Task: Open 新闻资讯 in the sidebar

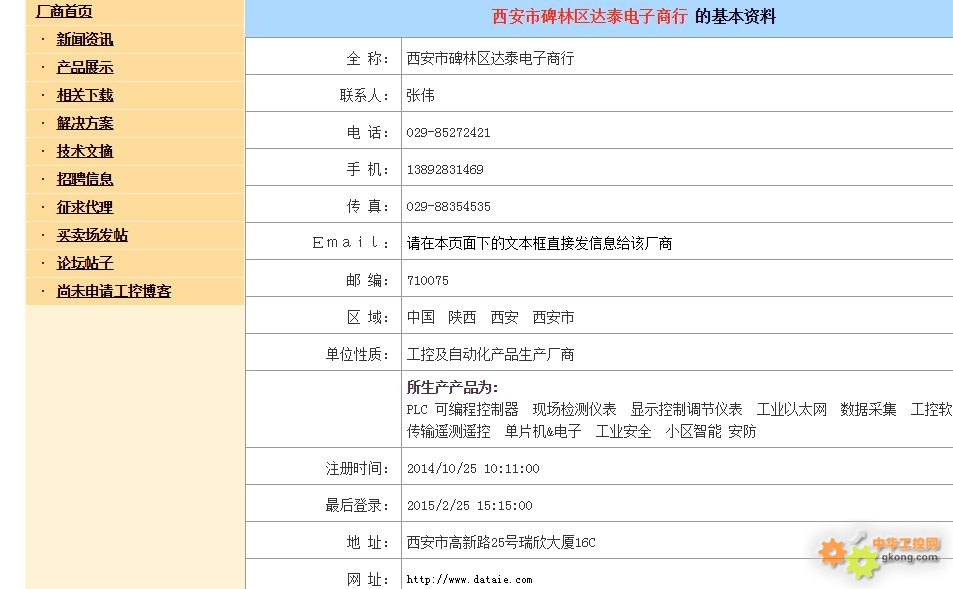Action: [85, 40]
